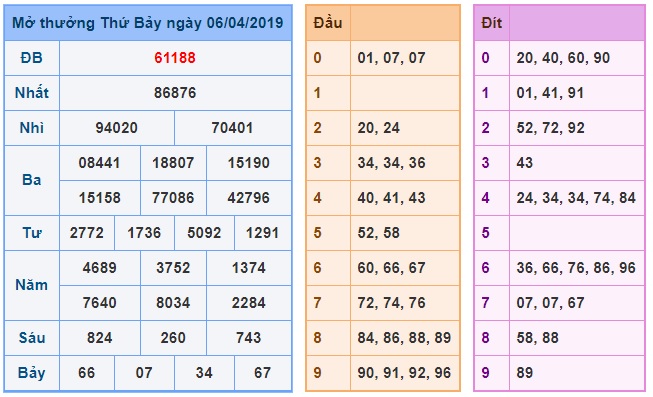Select the Nhì prize number 94020
Image resolution: width=653 pixels, height=397 pixels.
coord(117,128)
